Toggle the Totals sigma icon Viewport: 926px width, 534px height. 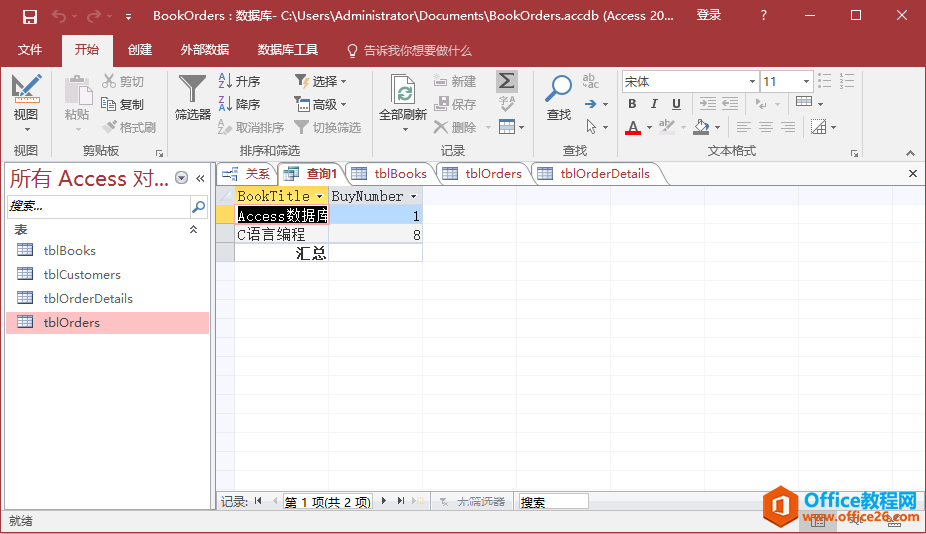tap(507, 81)
